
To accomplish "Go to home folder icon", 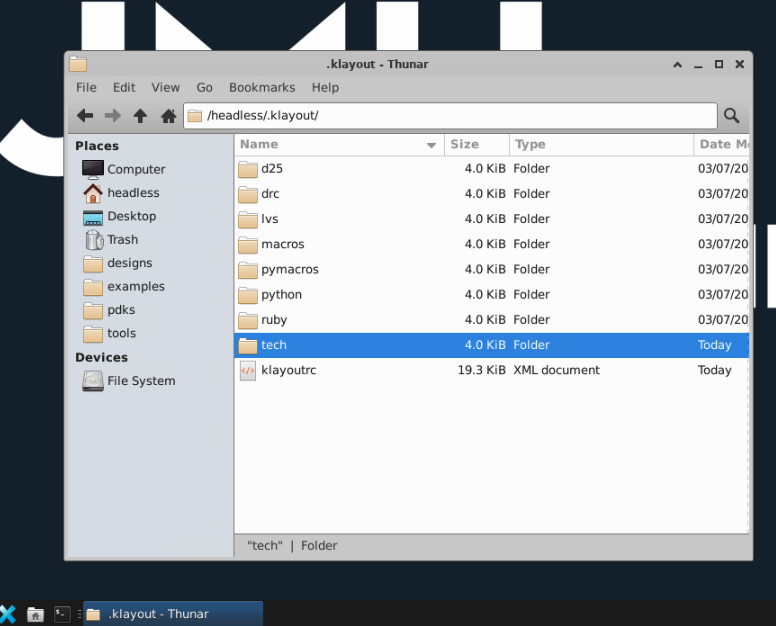I will (x=168, y=116).
